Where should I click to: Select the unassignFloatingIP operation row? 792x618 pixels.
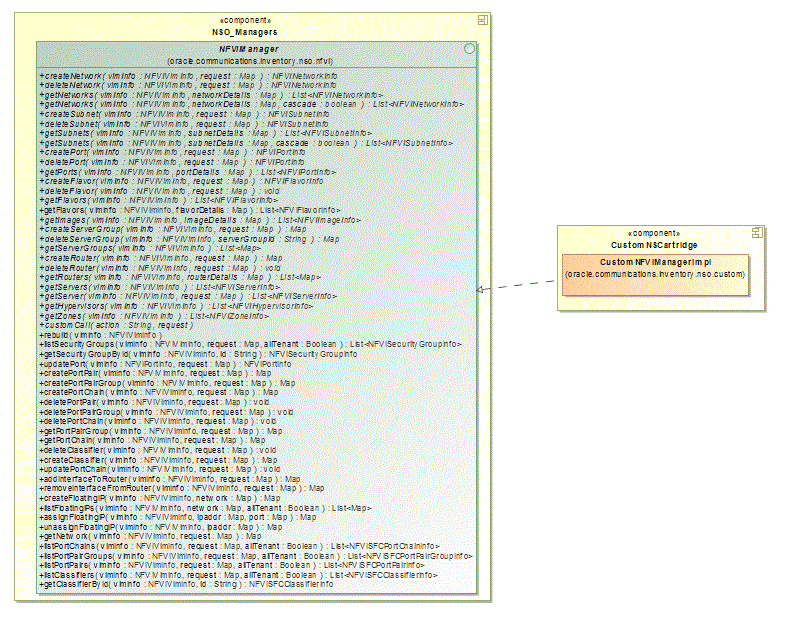(x=161, y=527)
